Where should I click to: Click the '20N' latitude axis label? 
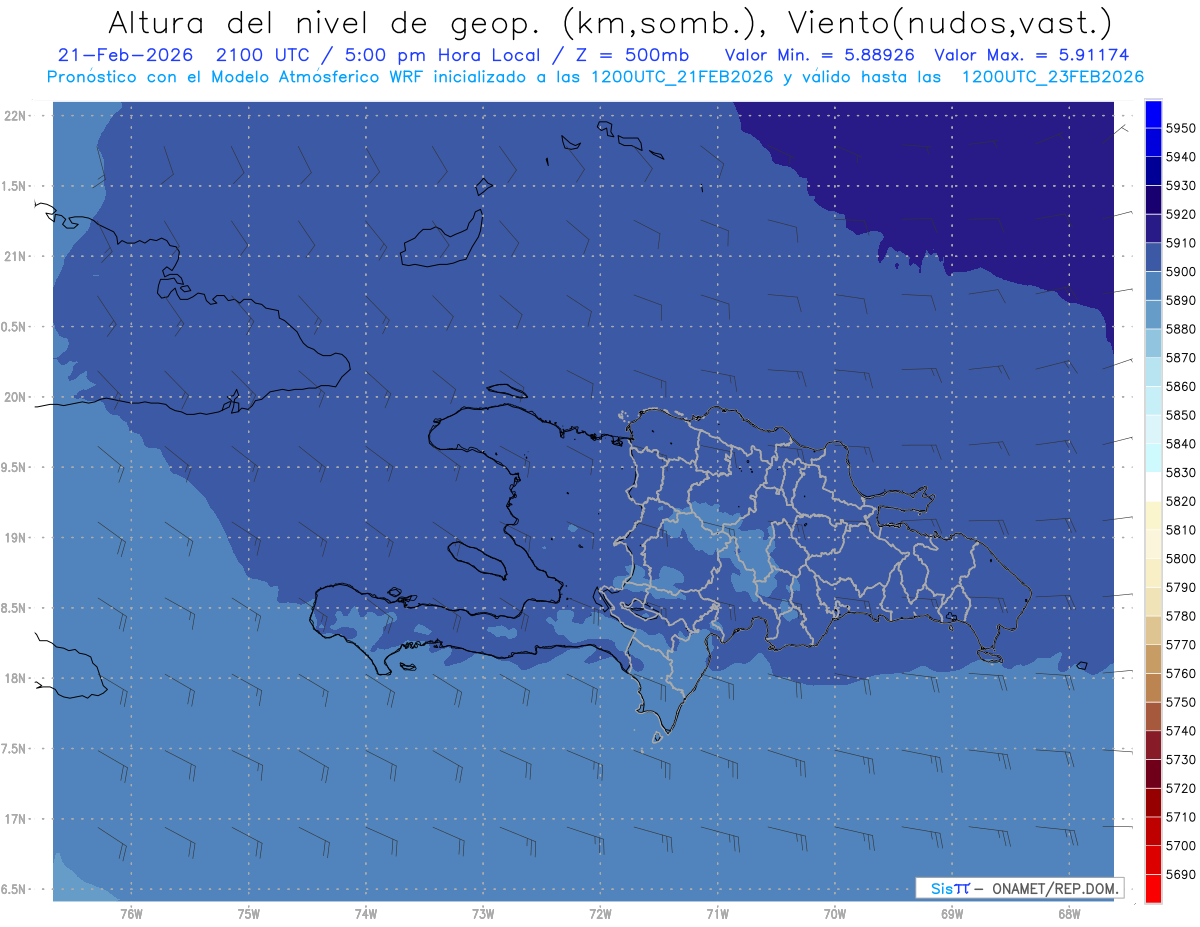[x=17, y=397]
